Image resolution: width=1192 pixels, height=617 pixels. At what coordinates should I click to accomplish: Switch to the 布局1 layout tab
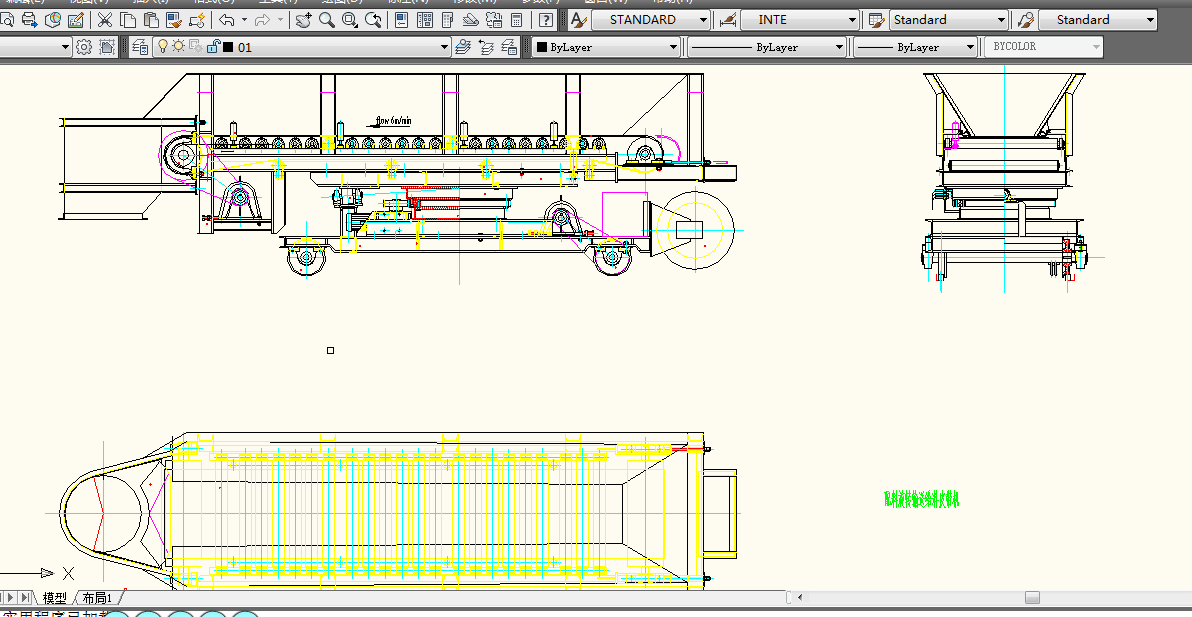pos(97,597)
